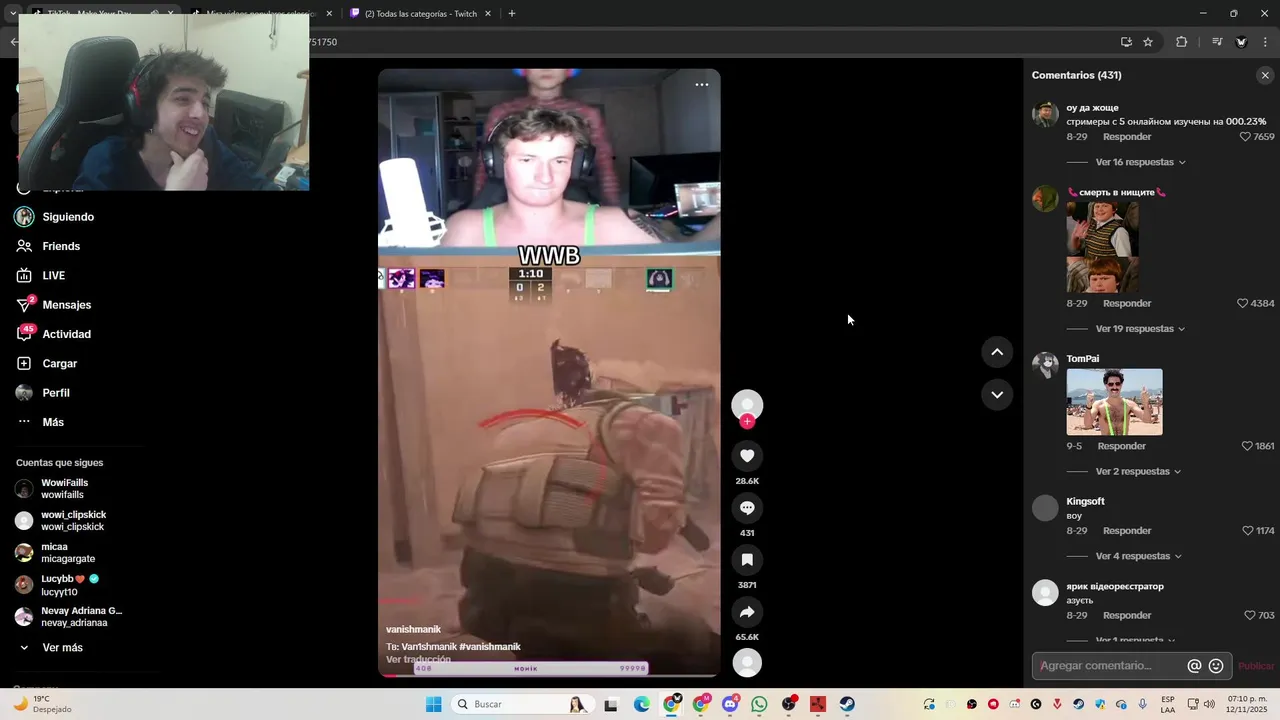Image resolution: width=1280 pixels, height=720 pixels.
Task: Expand Ver 4 respuestas
Action: tap(1138, 557)
